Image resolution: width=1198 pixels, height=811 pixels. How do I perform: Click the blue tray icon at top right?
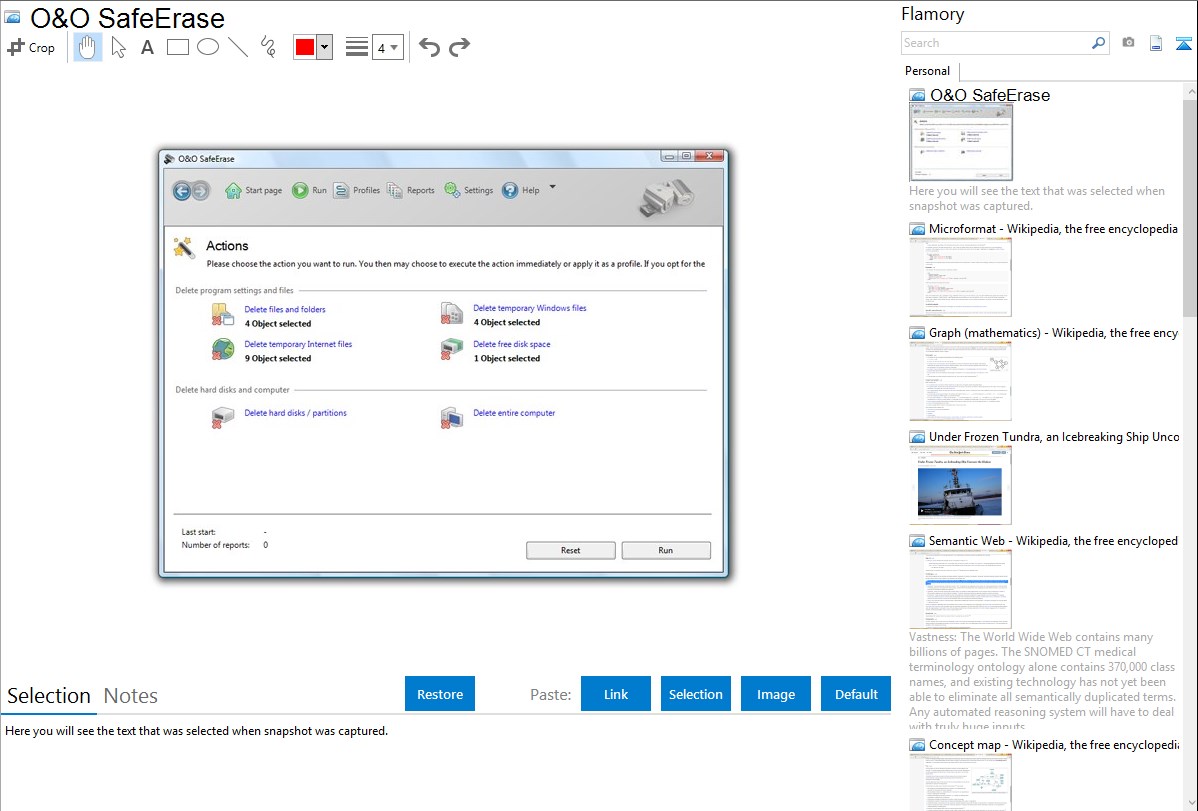coord(1183,43)
